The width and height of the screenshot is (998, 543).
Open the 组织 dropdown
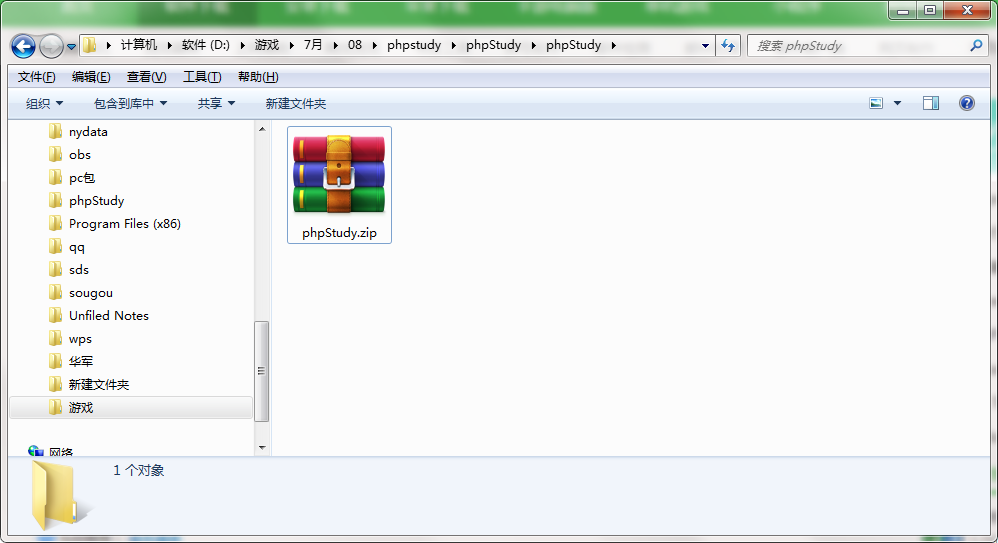[x=44, y=103]
